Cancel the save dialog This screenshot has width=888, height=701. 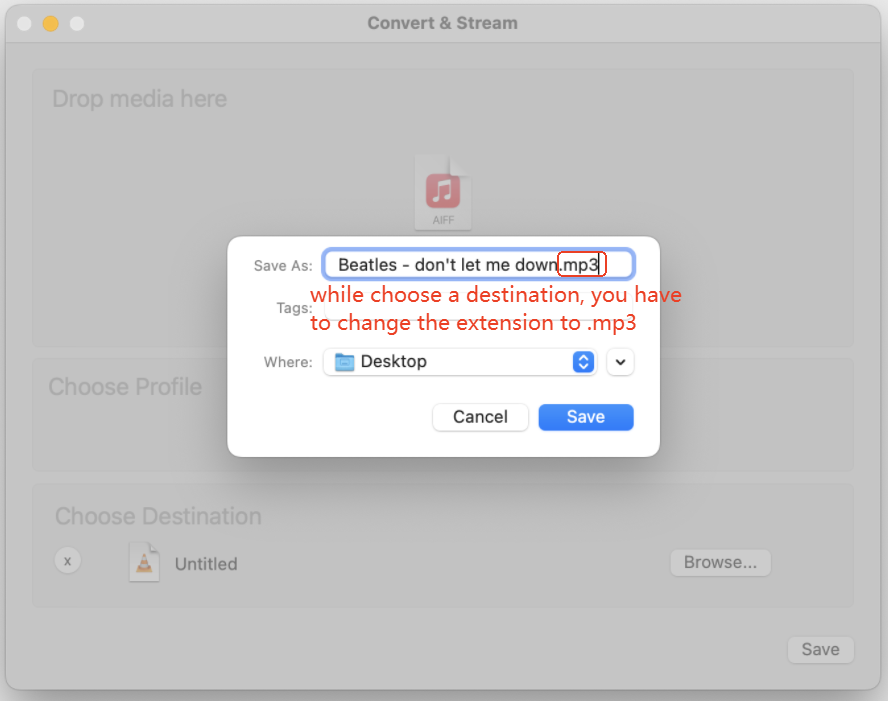coord(480,417)
